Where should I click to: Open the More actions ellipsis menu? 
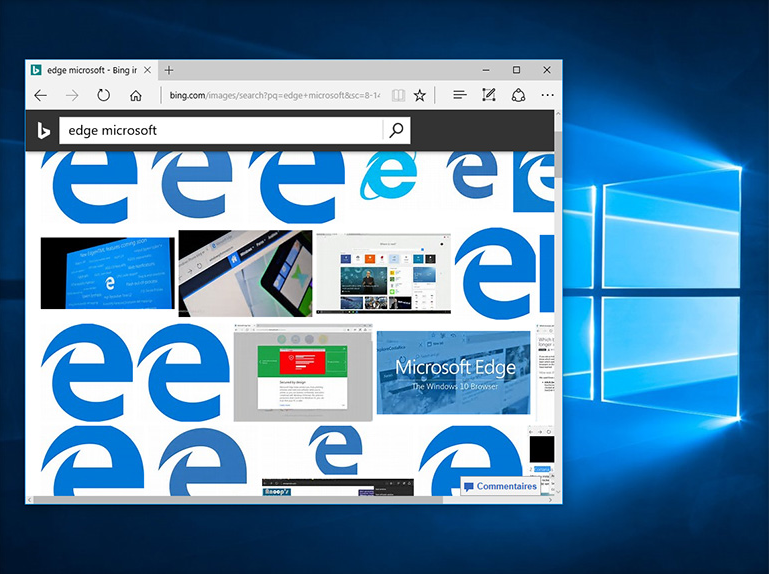[546, 96]
